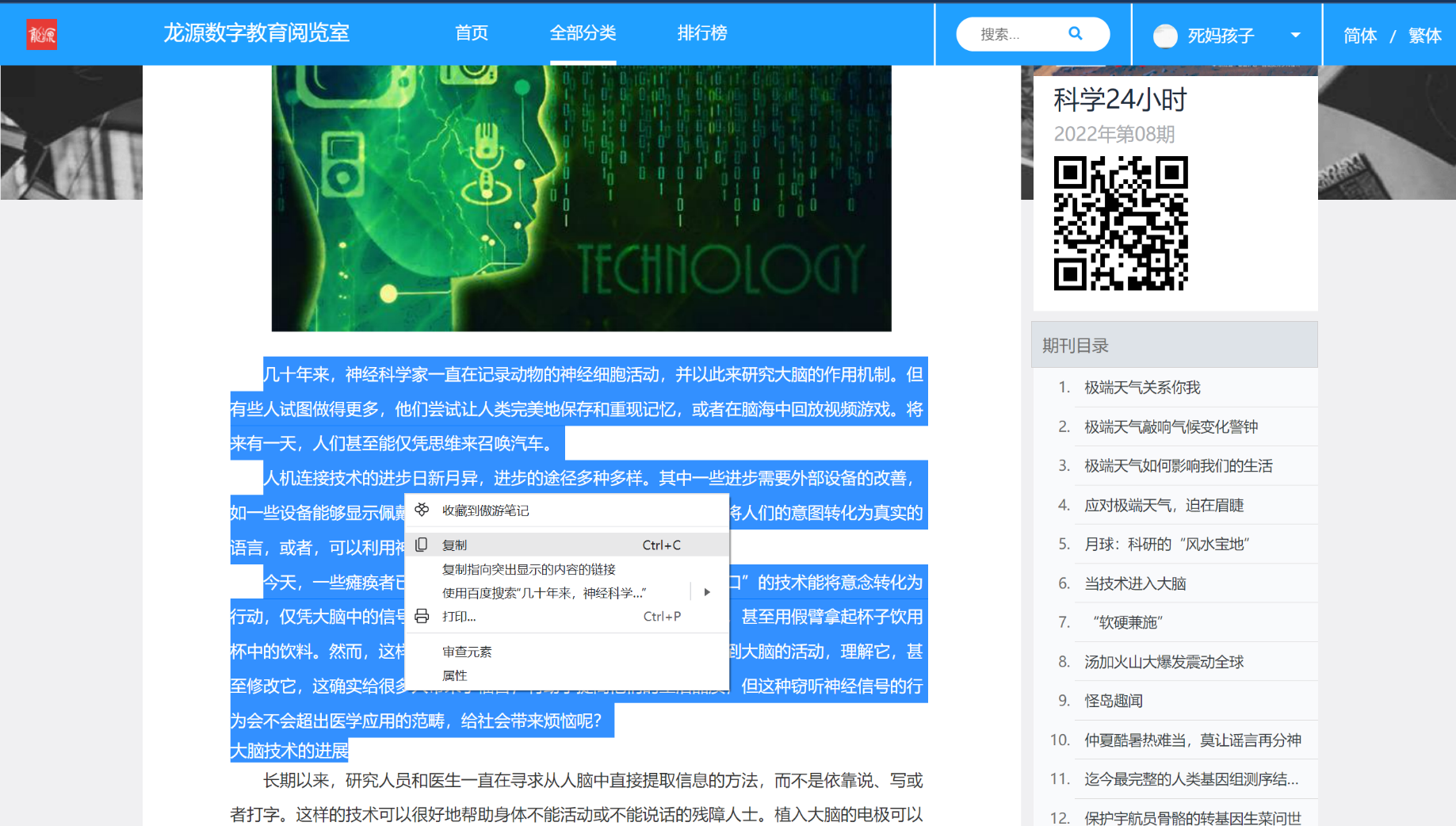This screenshot has height=826, width=1456.
Task: Open article 应对极端天气，迫在眉睫
Action: [x=1164, y=506]
